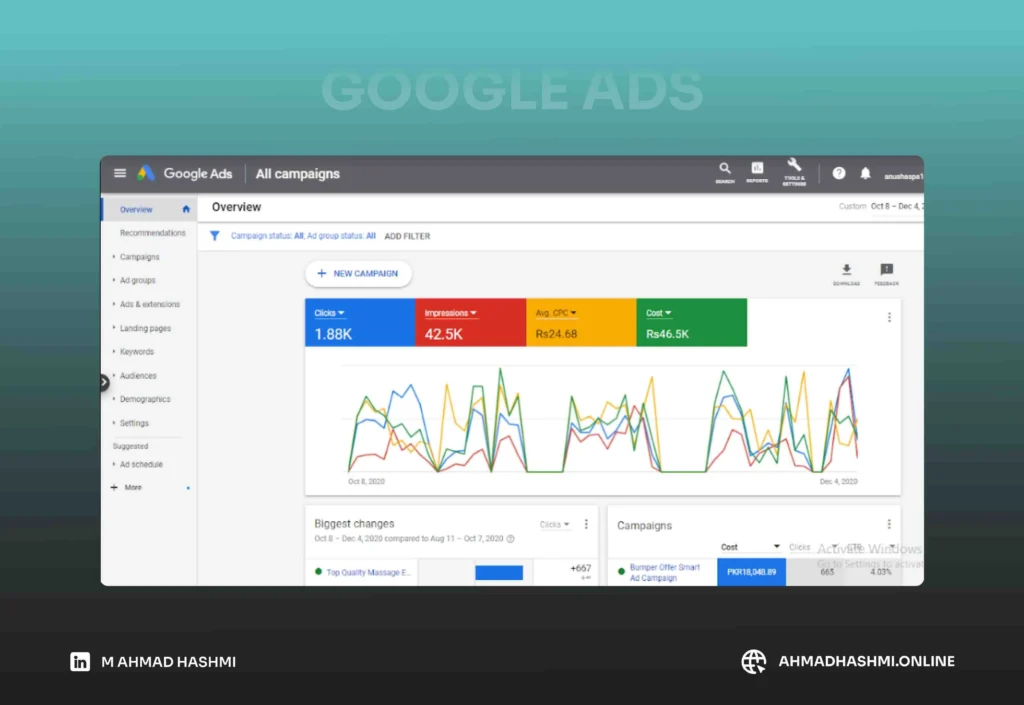Click the Help question mark icon
1024x705 pixels.
pos(839,173)
